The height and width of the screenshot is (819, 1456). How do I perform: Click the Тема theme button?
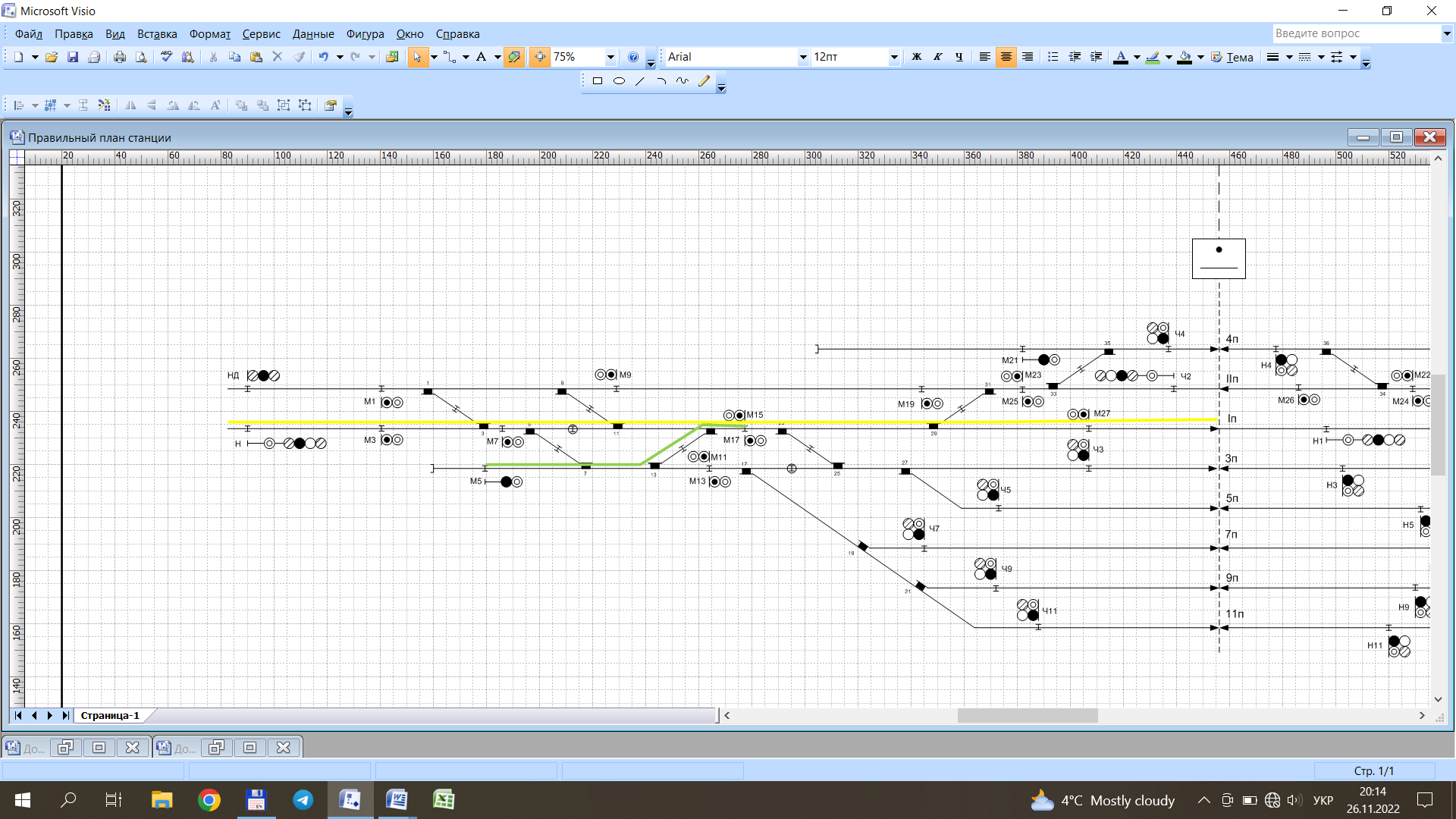(x=1232, y=57)
